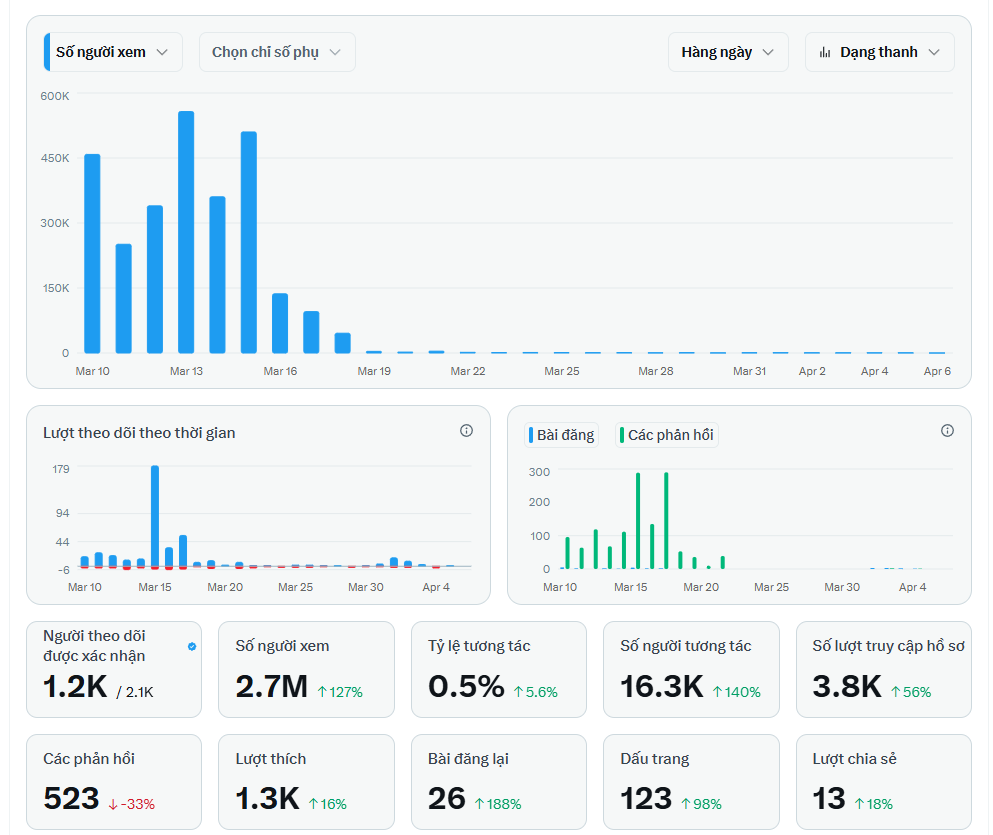993x835 pixels.
Task: Click the Lượt theo dõi theo thời gian title
Action: 139,433
